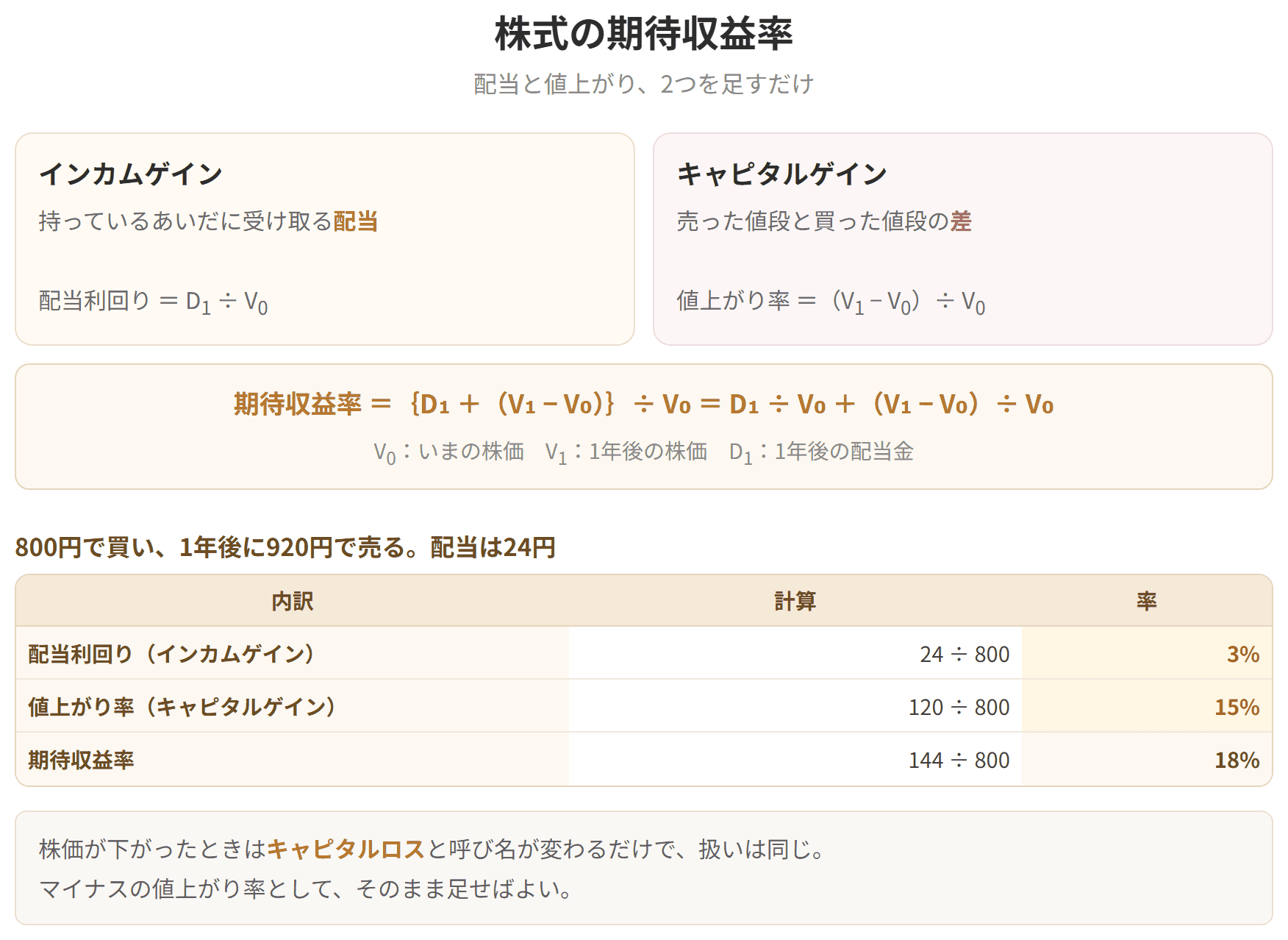Click the text 売った値段と買った値段の差

(824, 221)
